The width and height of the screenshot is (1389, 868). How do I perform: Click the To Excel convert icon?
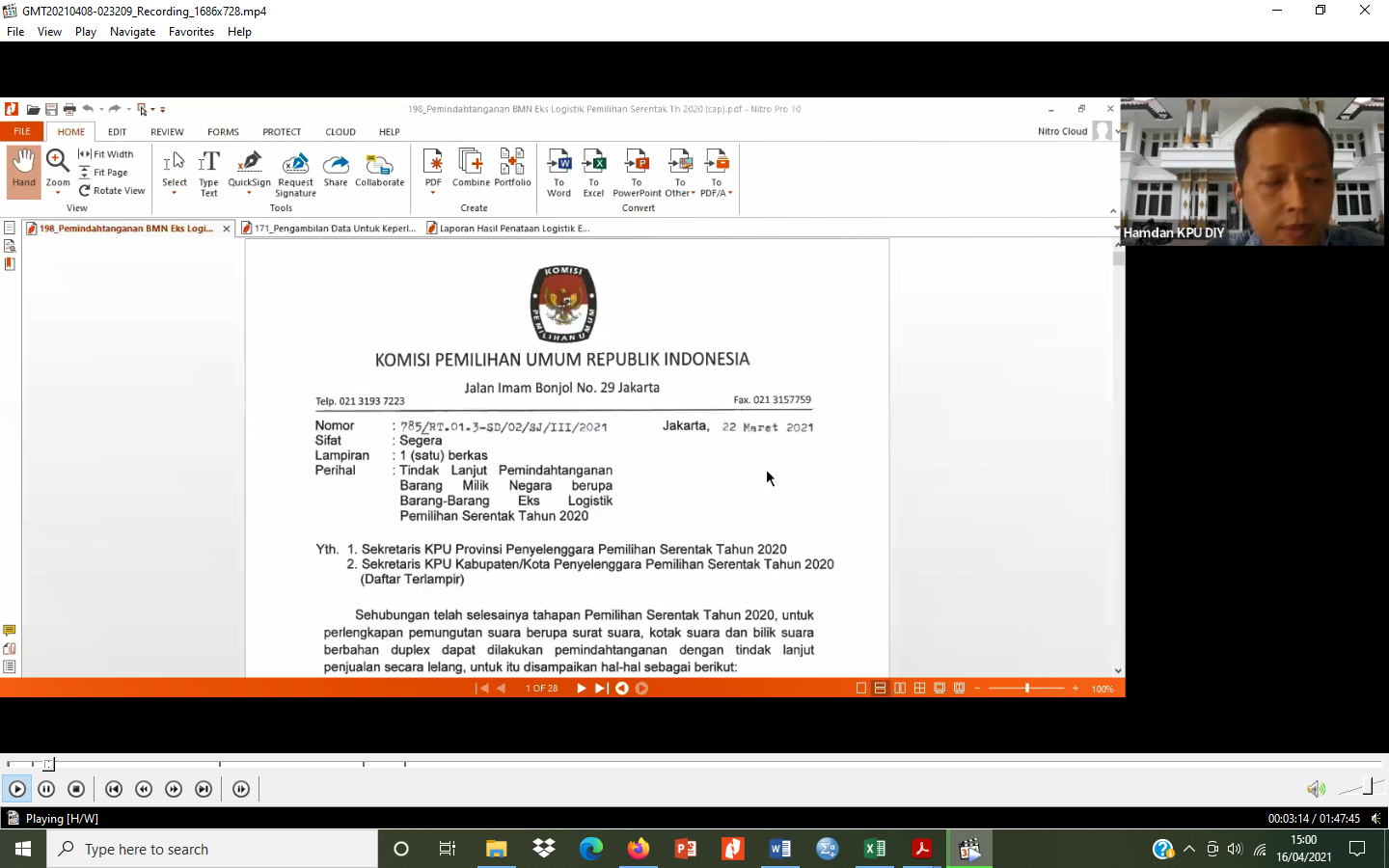(x=593, y=164)
